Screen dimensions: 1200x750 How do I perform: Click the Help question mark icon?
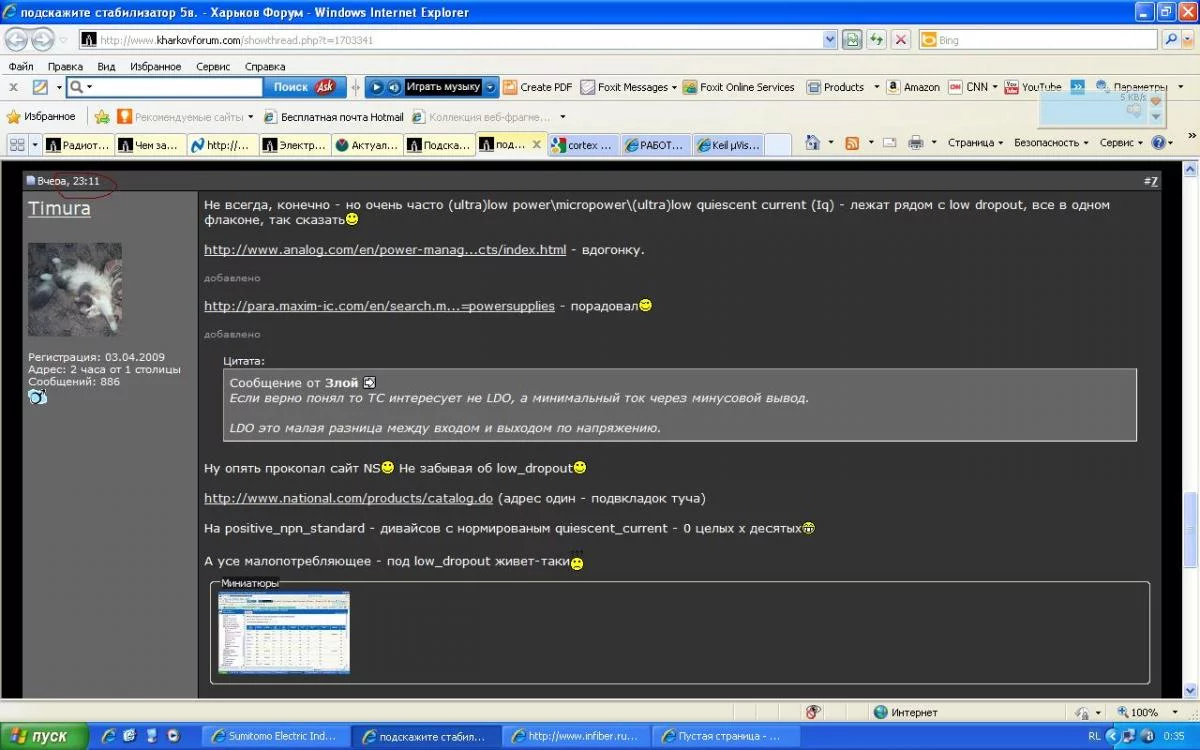point(1157,143)
